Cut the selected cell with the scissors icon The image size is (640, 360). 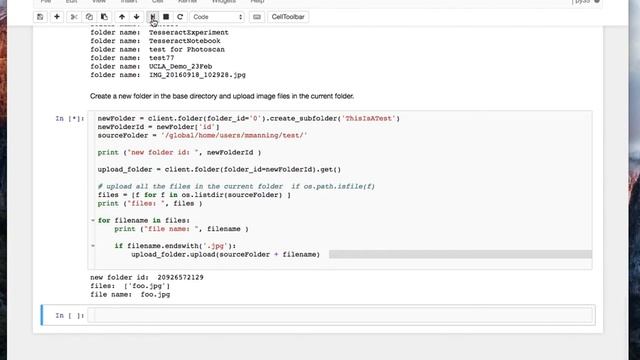pyautogui.click(x=74, y=17)
